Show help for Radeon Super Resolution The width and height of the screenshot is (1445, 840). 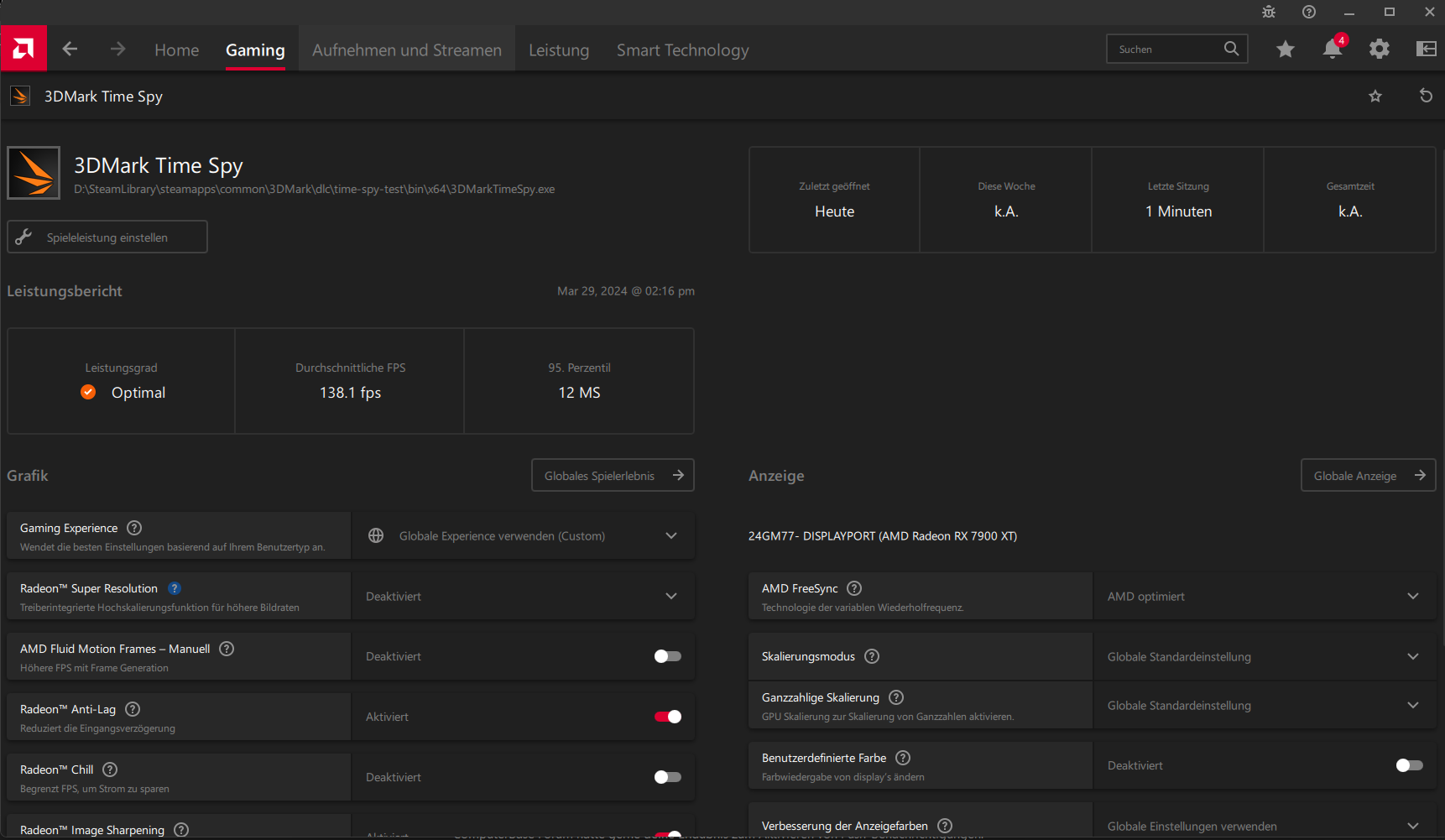pos(175,588)
